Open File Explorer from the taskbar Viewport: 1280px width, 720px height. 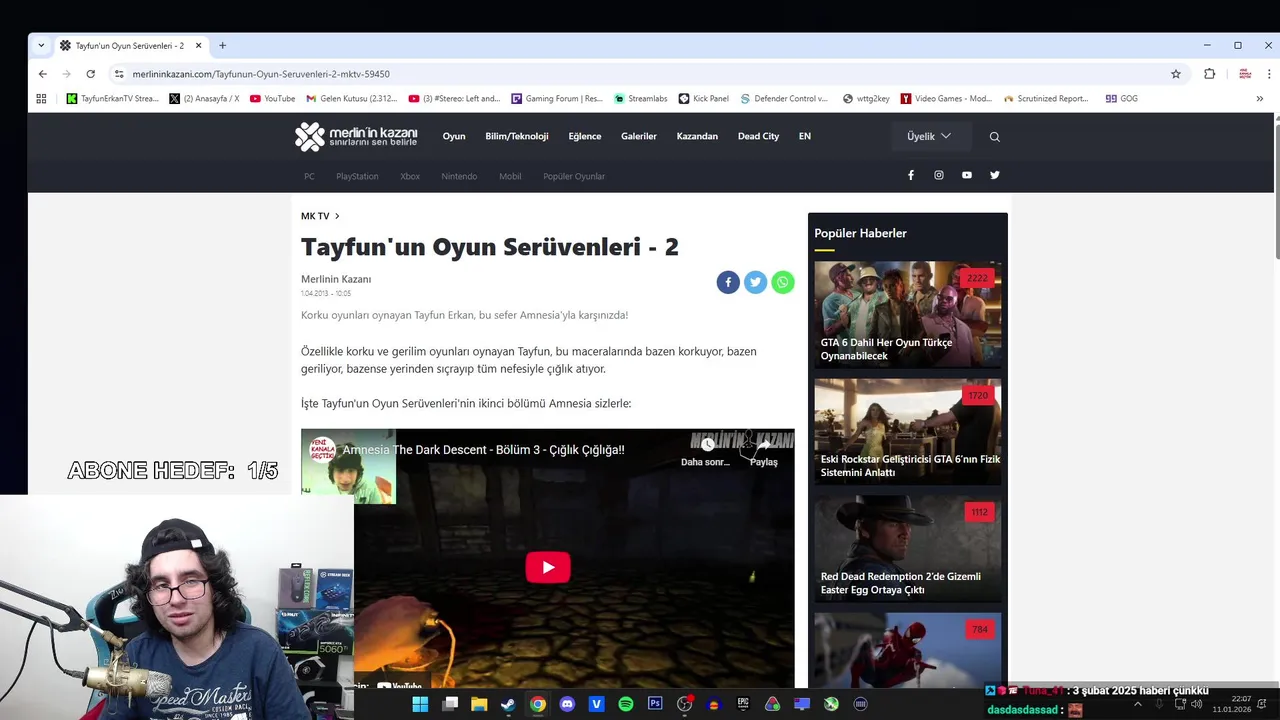click(x=479, y=704)
